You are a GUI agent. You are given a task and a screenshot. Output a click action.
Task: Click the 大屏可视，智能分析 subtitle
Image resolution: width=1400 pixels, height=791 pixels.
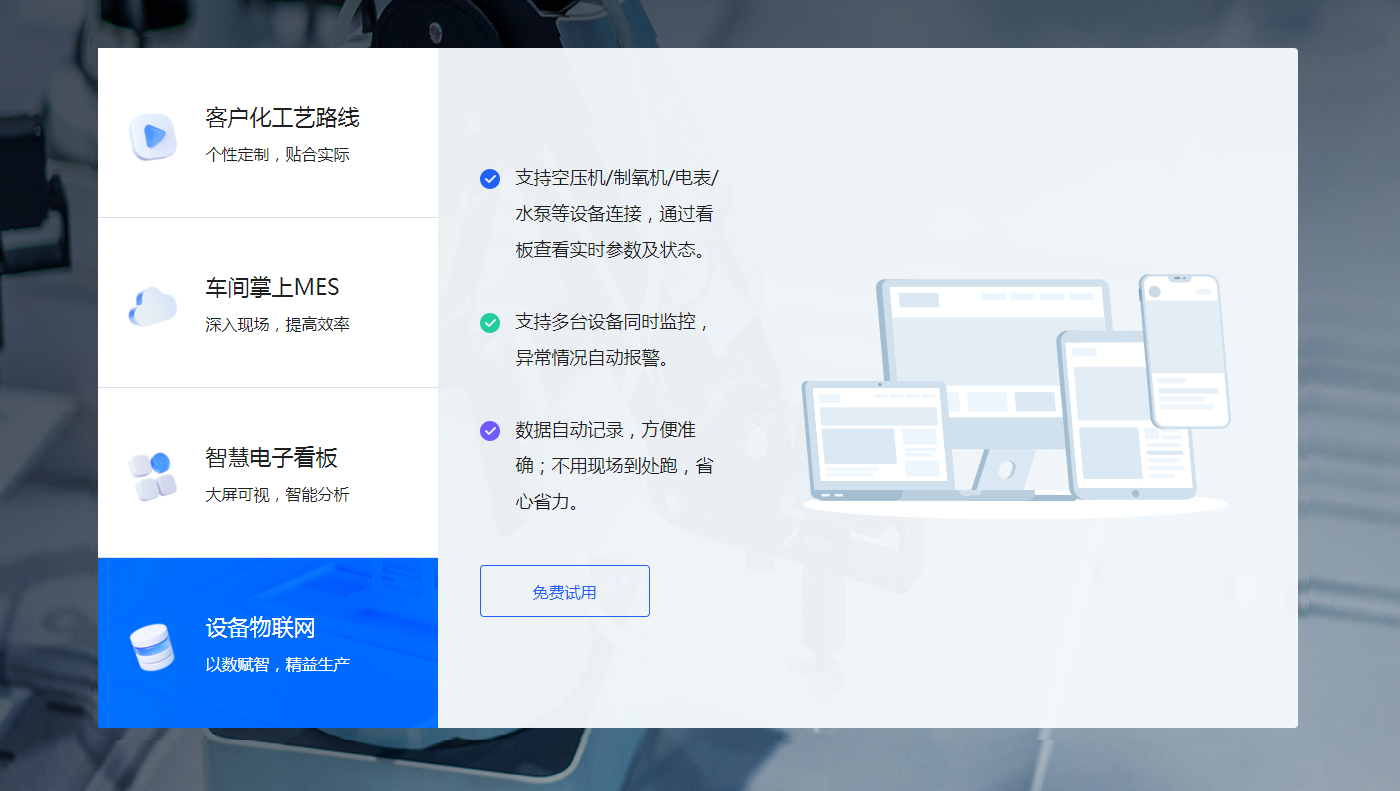click(277, 495)
